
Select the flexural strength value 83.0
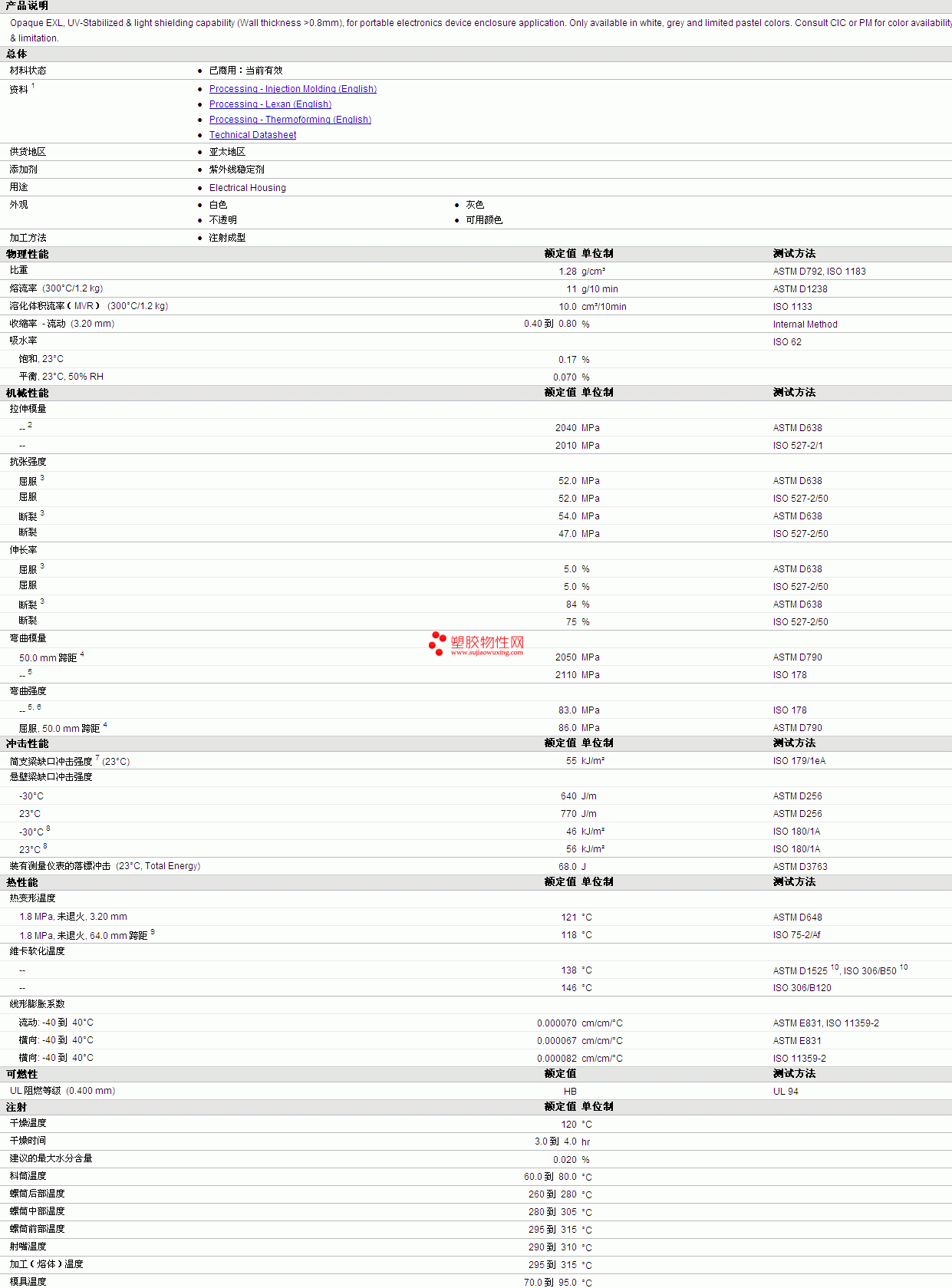click(x=568, y=710)
